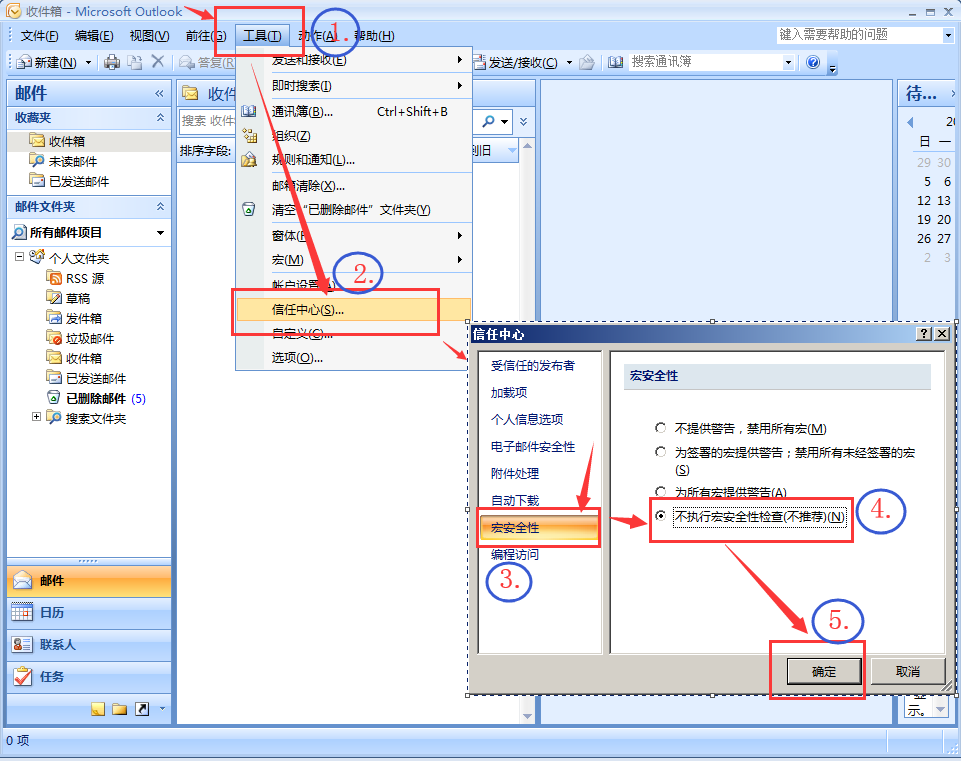Select 受信任的发布者 category

(533, 366)
